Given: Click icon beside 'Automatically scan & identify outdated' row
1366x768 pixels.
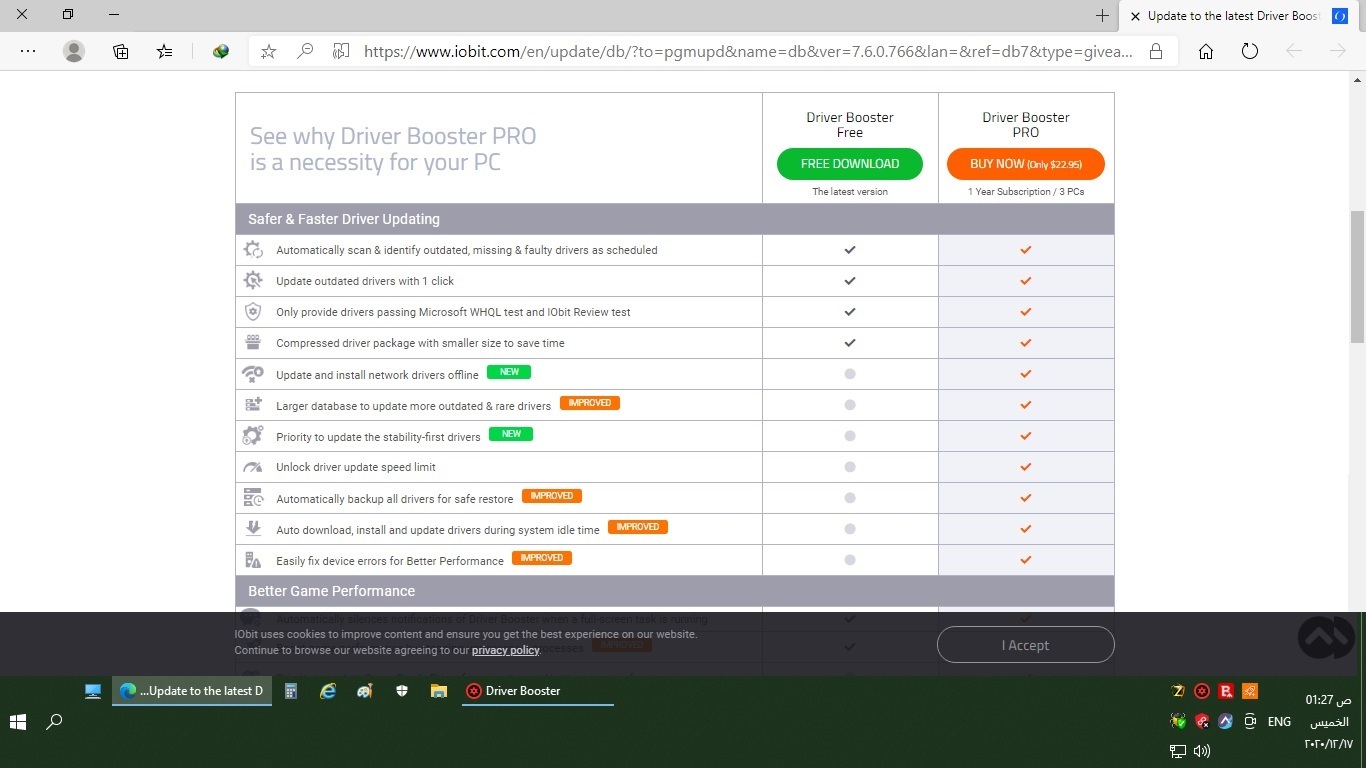Looking at the screenshot, I should 253,250.
